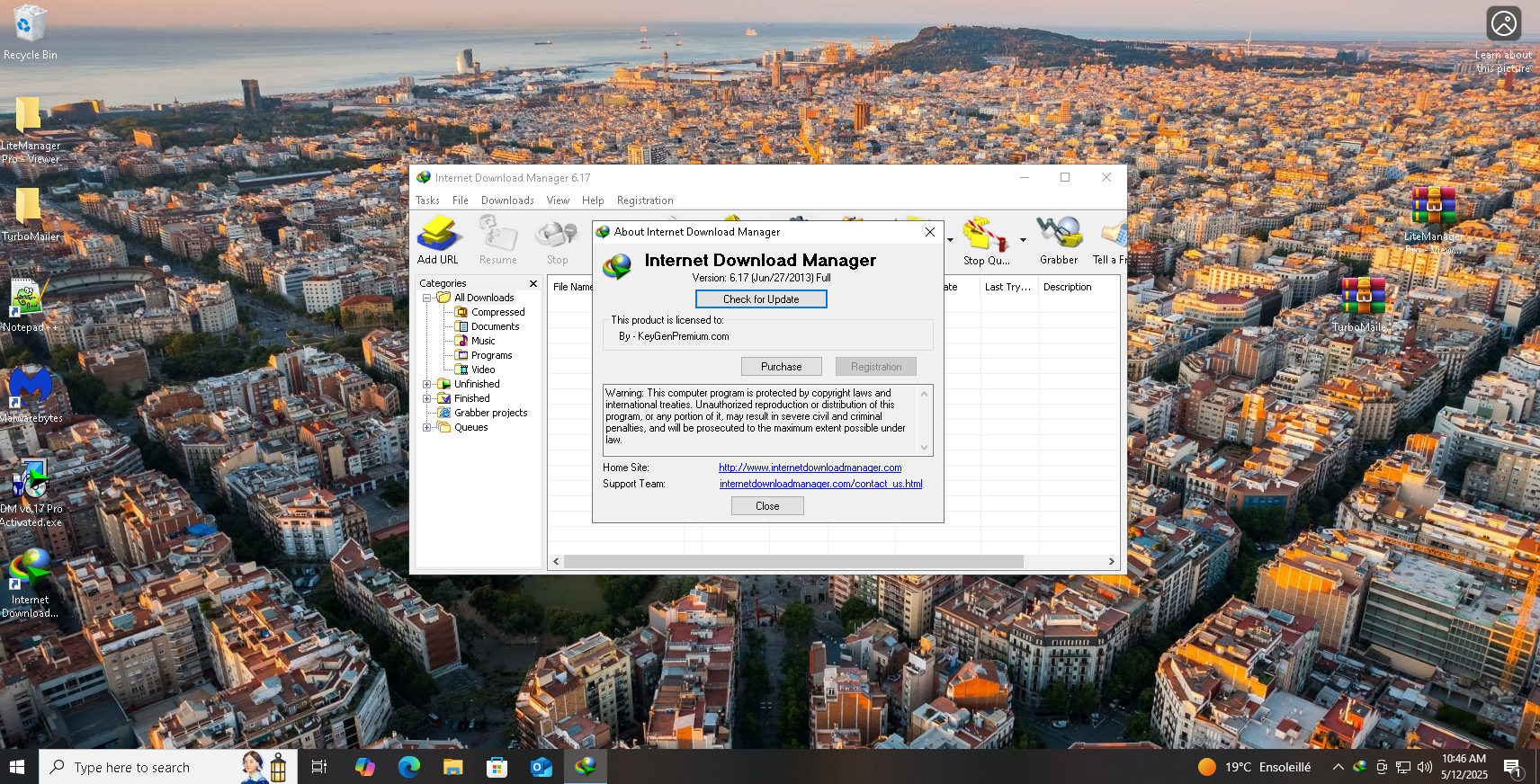Viewport: 1540px width, 784px height.
Task: Expand the Queues category
Action: tap(427, 427)
